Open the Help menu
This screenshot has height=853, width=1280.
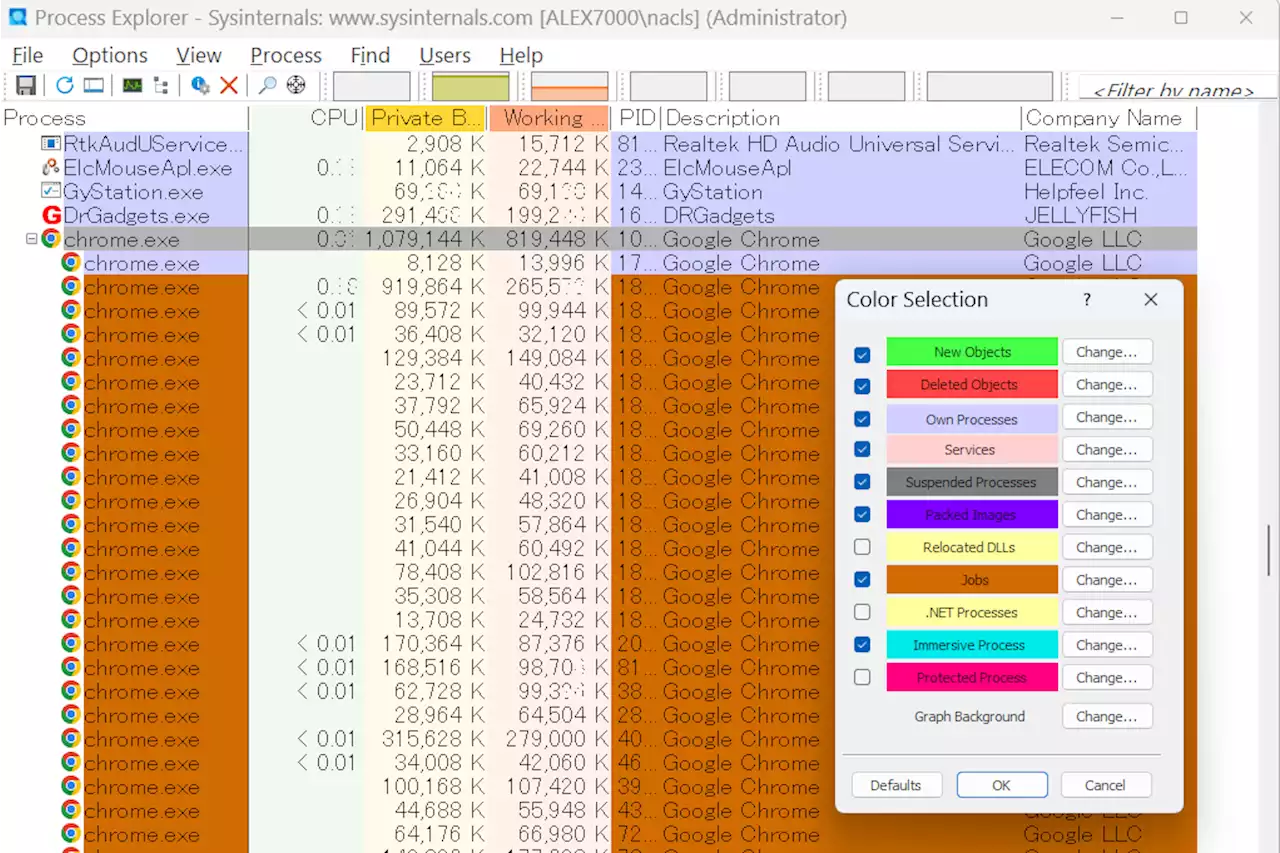[521, 55]
